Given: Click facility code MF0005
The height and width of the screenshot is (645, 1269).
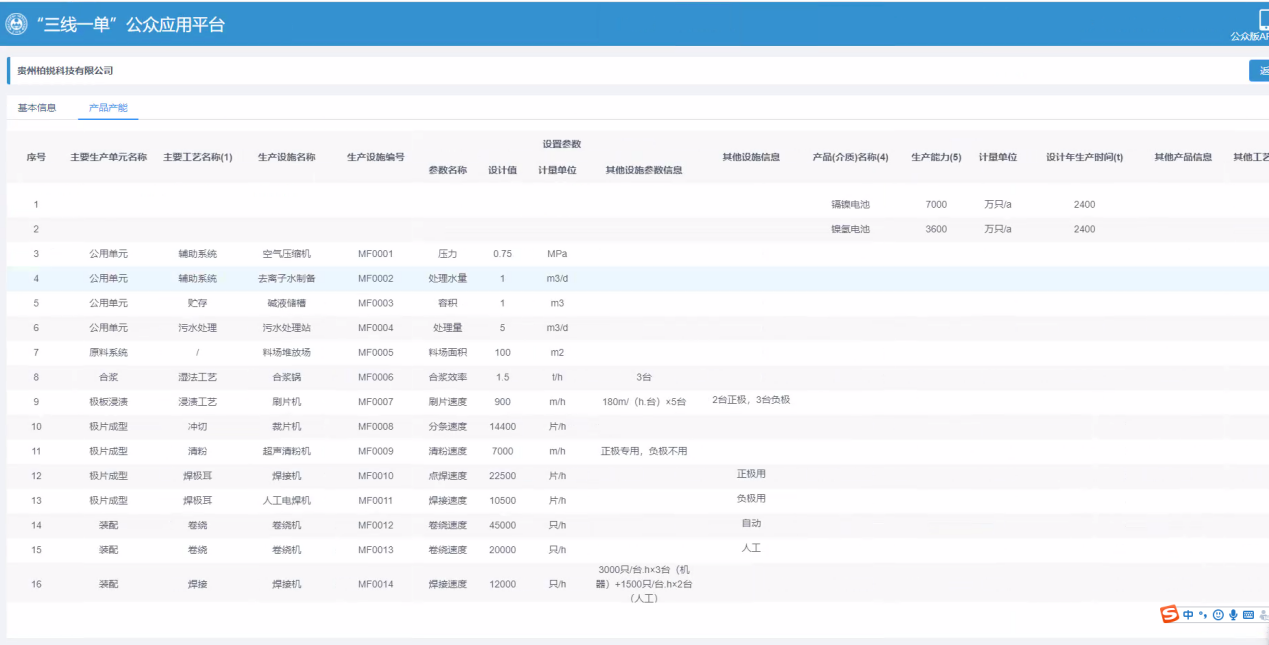Looking at the screenshot, I should tap(376, 352).
